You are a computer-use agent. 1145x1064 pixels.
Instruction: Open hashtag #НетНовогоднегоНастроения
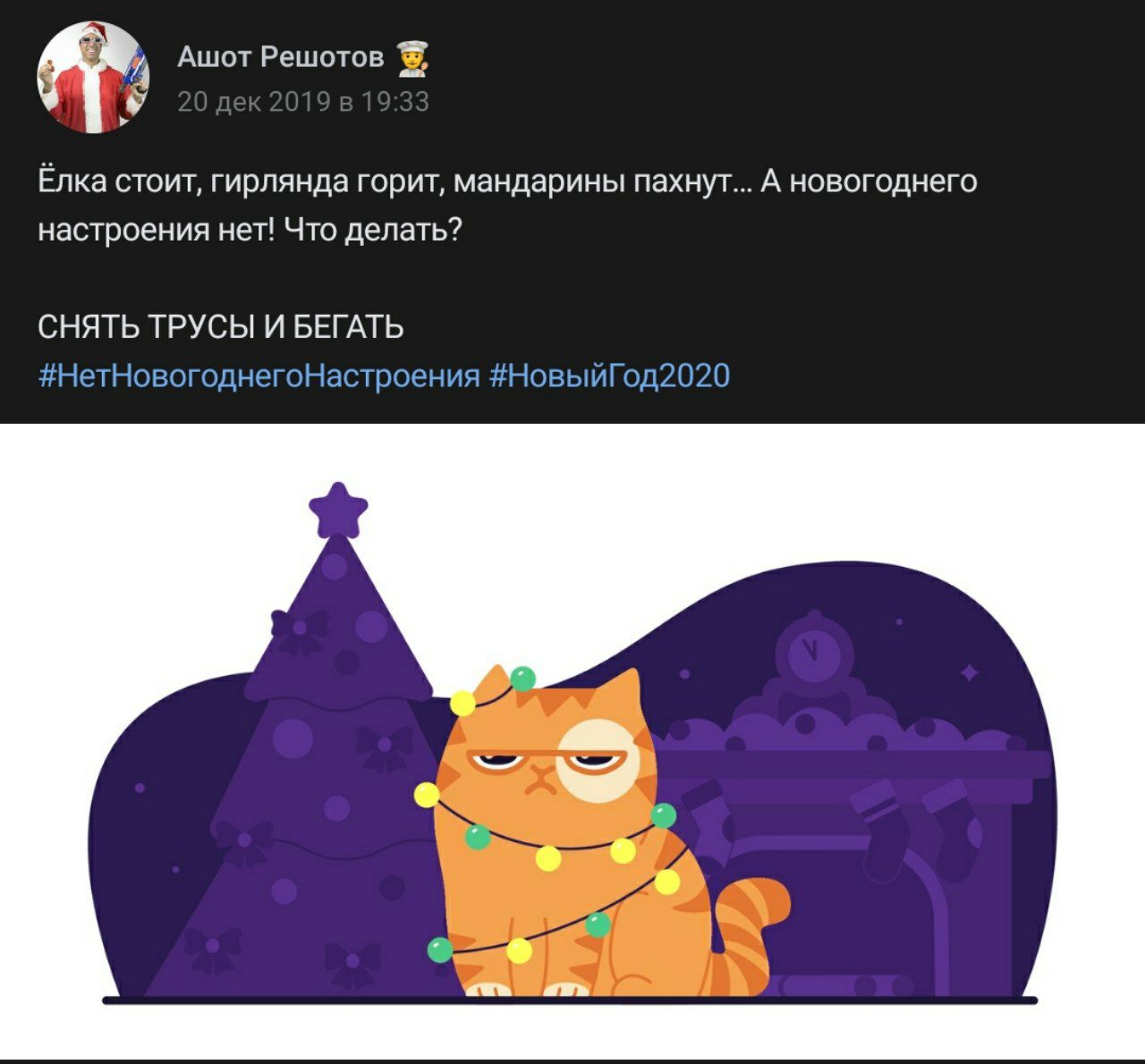[x=259, y=375]
